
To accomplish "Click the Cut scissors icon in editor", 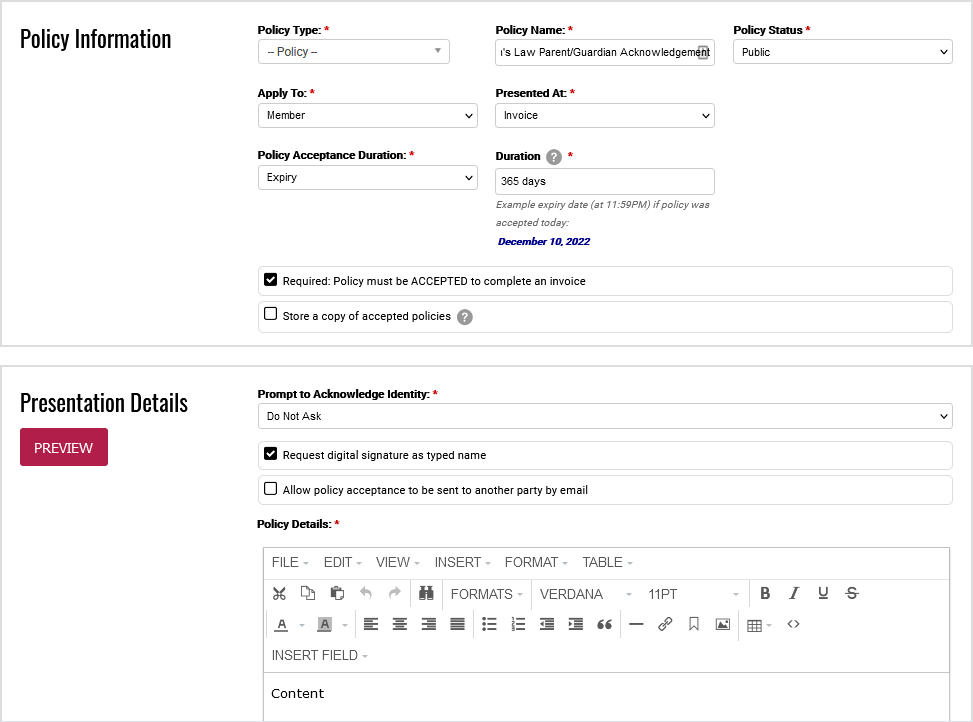I will [x=279, y=594].
